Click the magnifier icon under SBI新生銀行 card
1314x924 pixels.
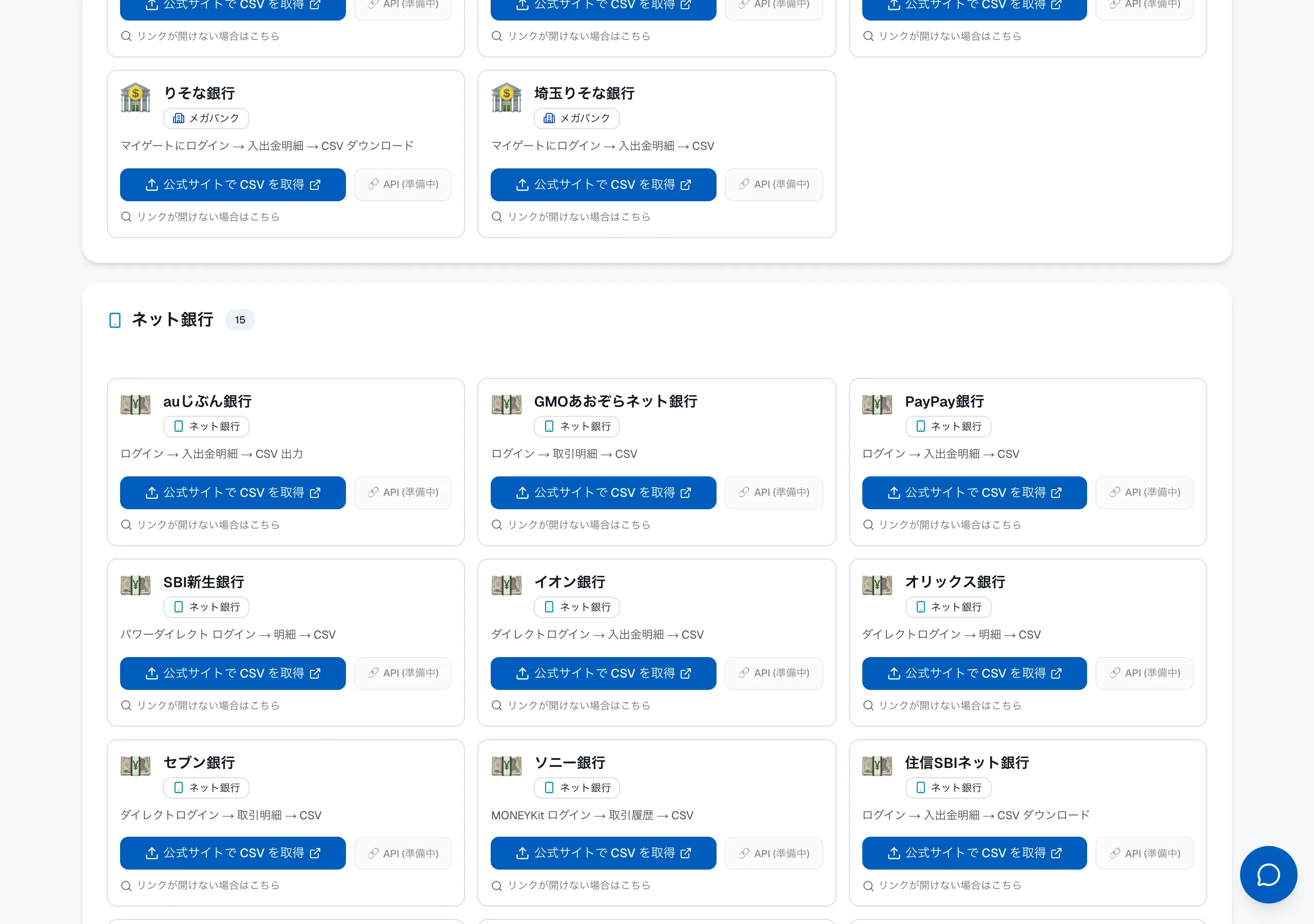(126, 705)
